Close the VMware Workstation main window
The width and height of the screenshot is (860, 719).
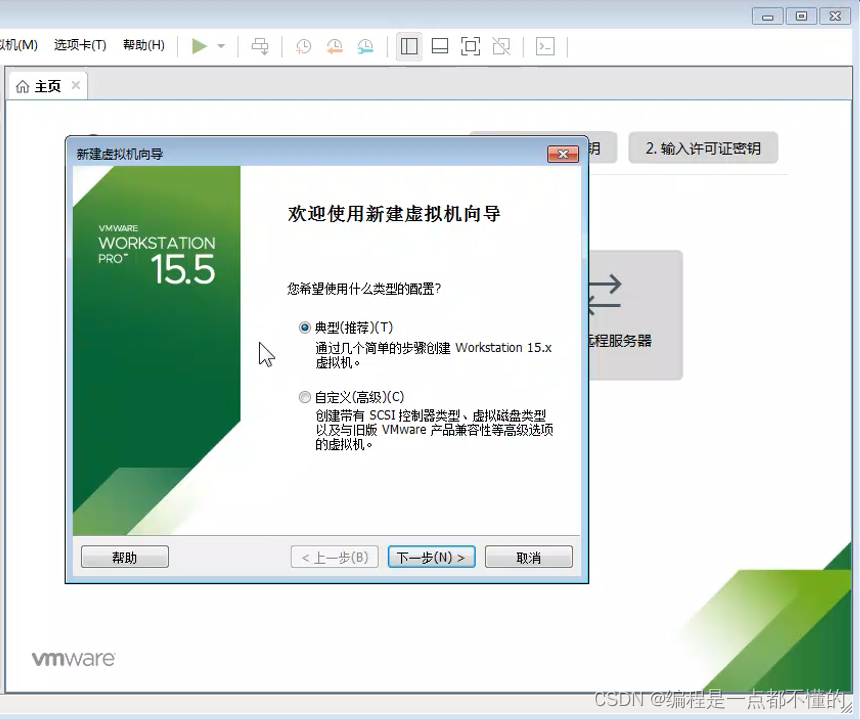[835, 16]
